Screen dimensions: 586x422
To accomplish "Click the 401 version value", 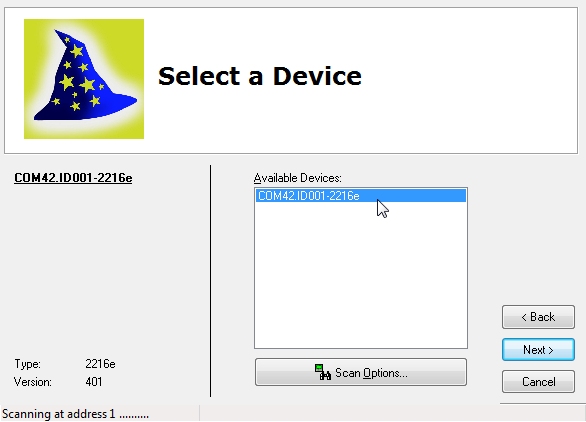I will (x=94, y=382).
